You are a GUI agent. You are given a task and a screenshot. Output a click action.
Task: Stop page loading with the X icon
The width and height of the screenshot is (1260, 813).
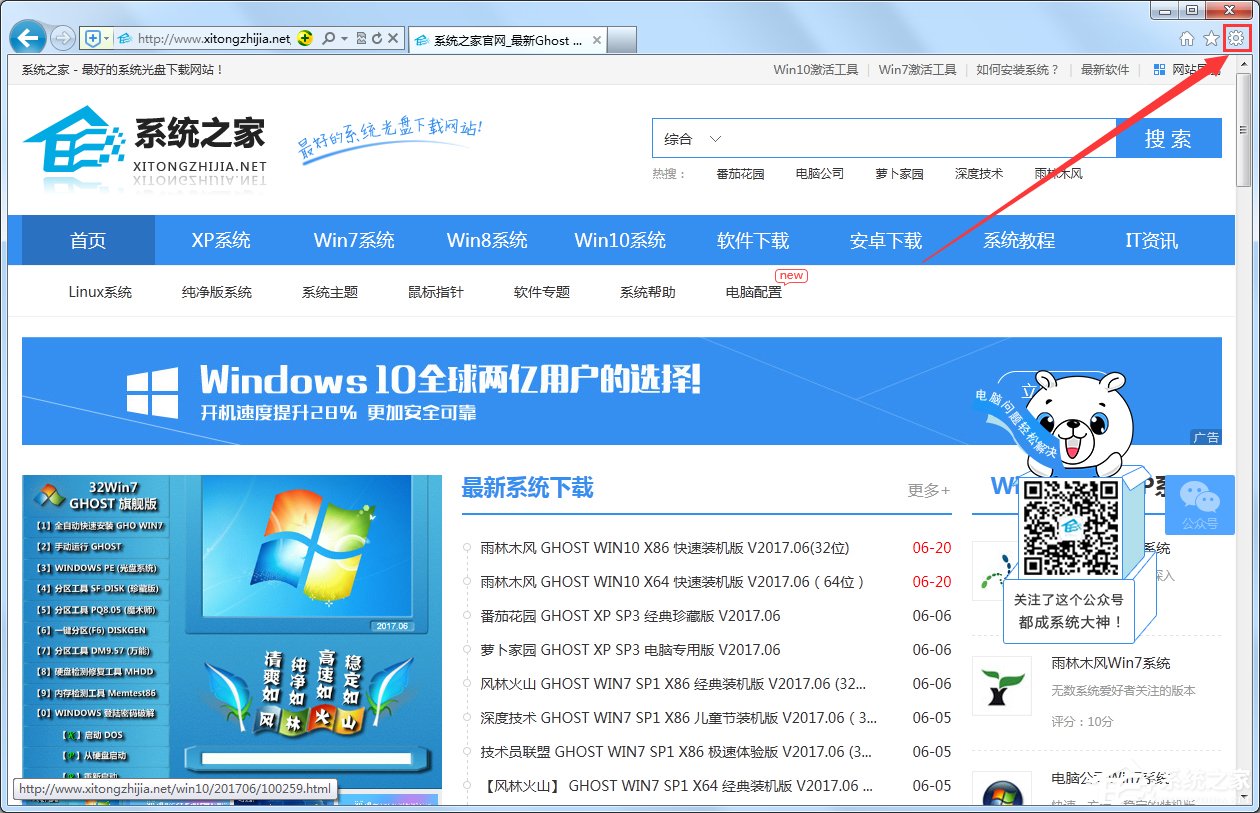(x=393, y=37)
